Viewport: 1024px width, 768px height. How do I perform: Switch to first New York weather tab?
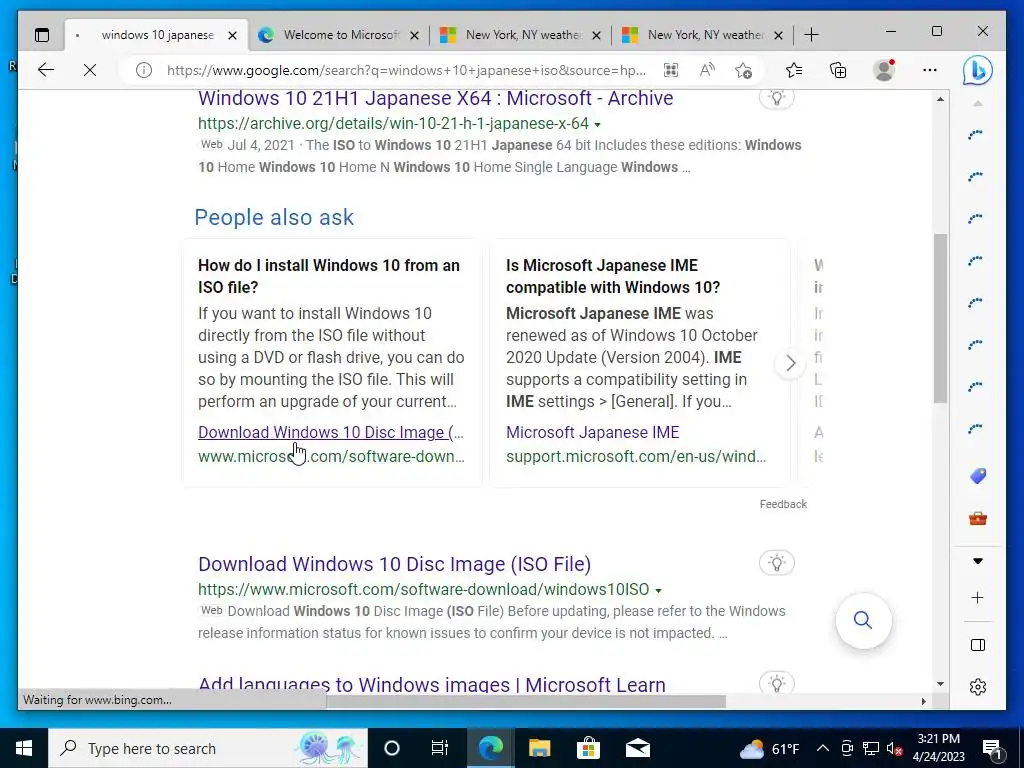522,35
